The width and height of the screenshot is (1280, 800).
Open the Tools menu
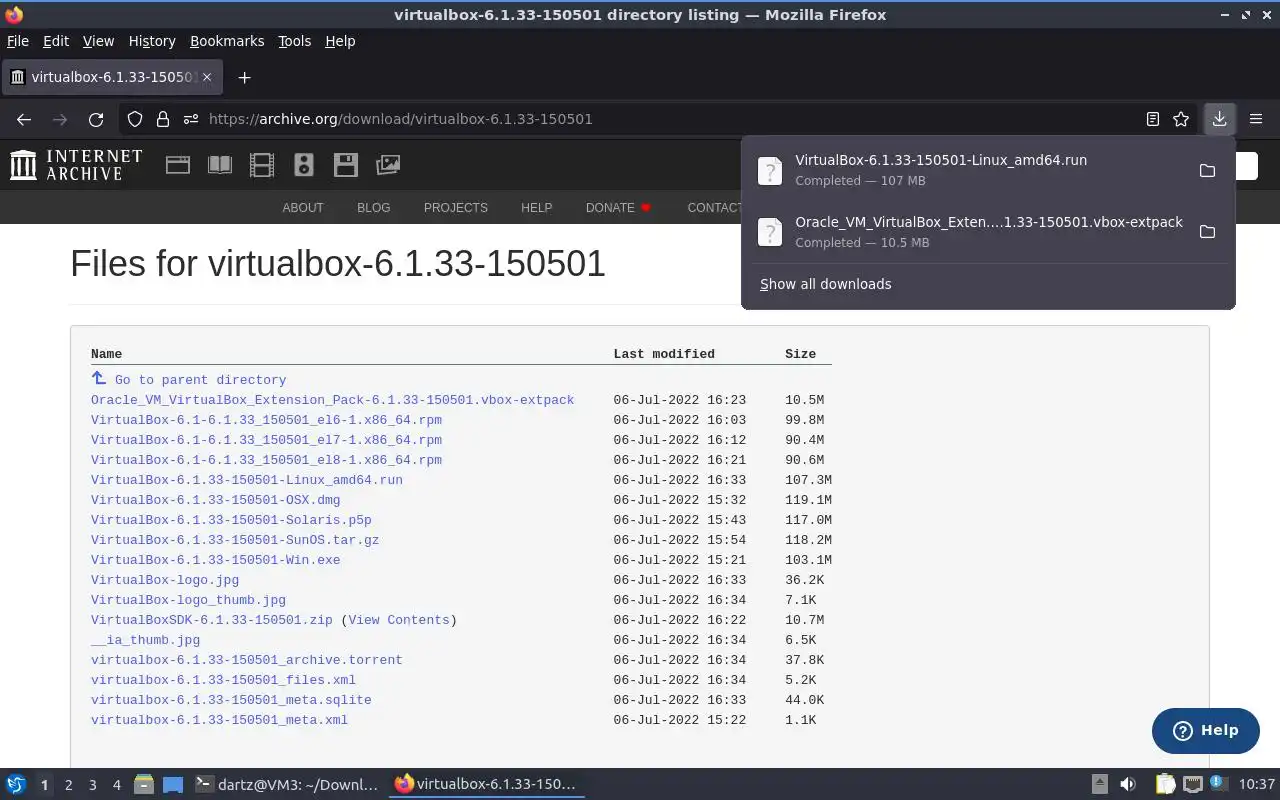tap(294, 41)
